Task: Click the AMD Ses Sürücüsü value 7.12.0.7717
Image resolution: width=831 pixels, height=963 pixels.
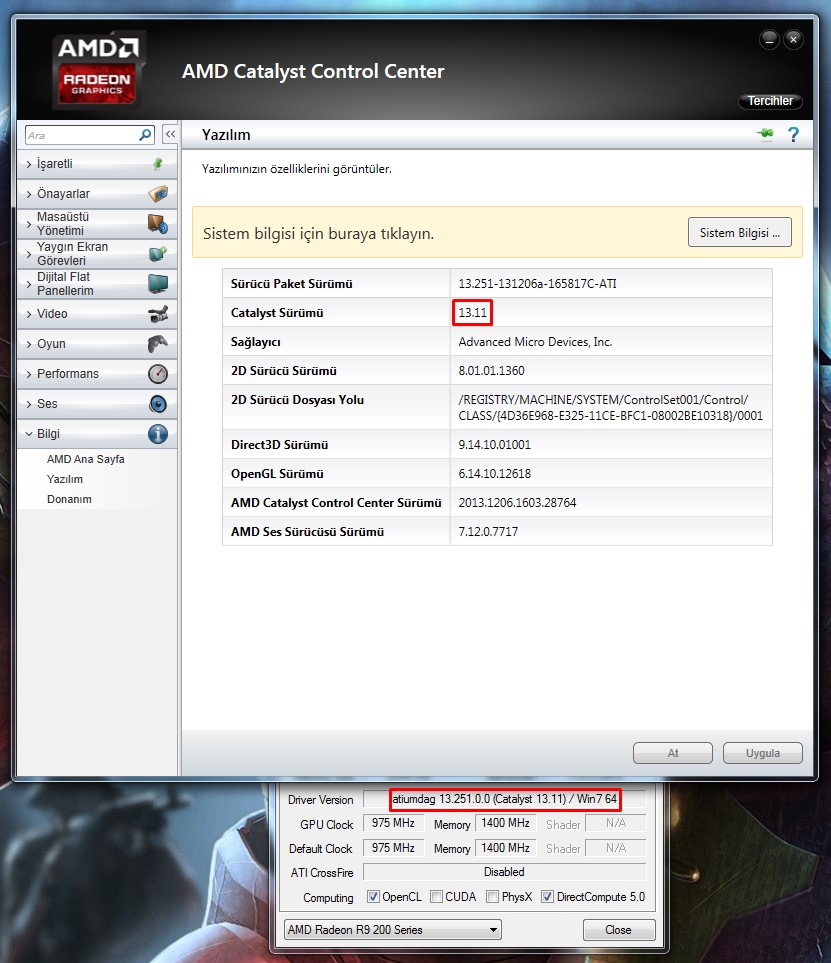Action: click(x=488, y=531)
